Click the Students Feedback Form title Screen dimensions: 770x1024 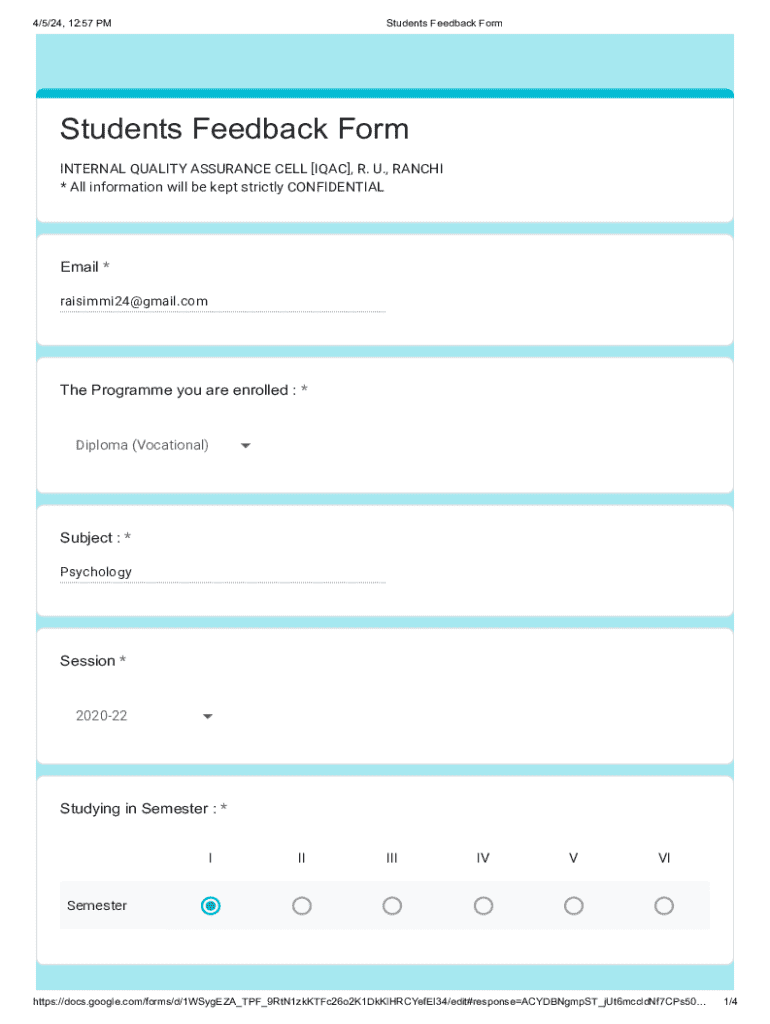[x=234, y=129]
